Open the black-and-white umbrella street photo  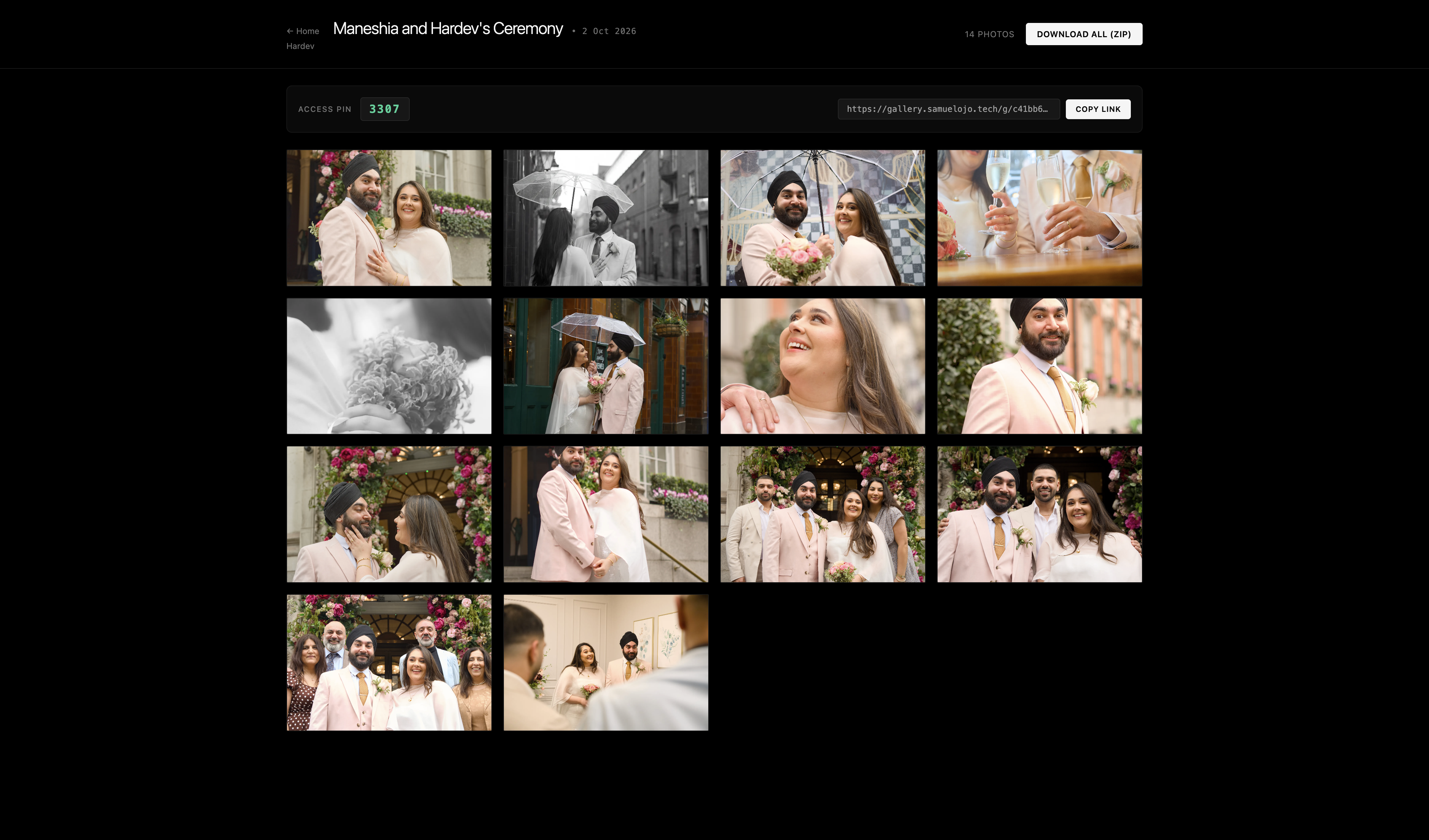(x=606, y=218)
